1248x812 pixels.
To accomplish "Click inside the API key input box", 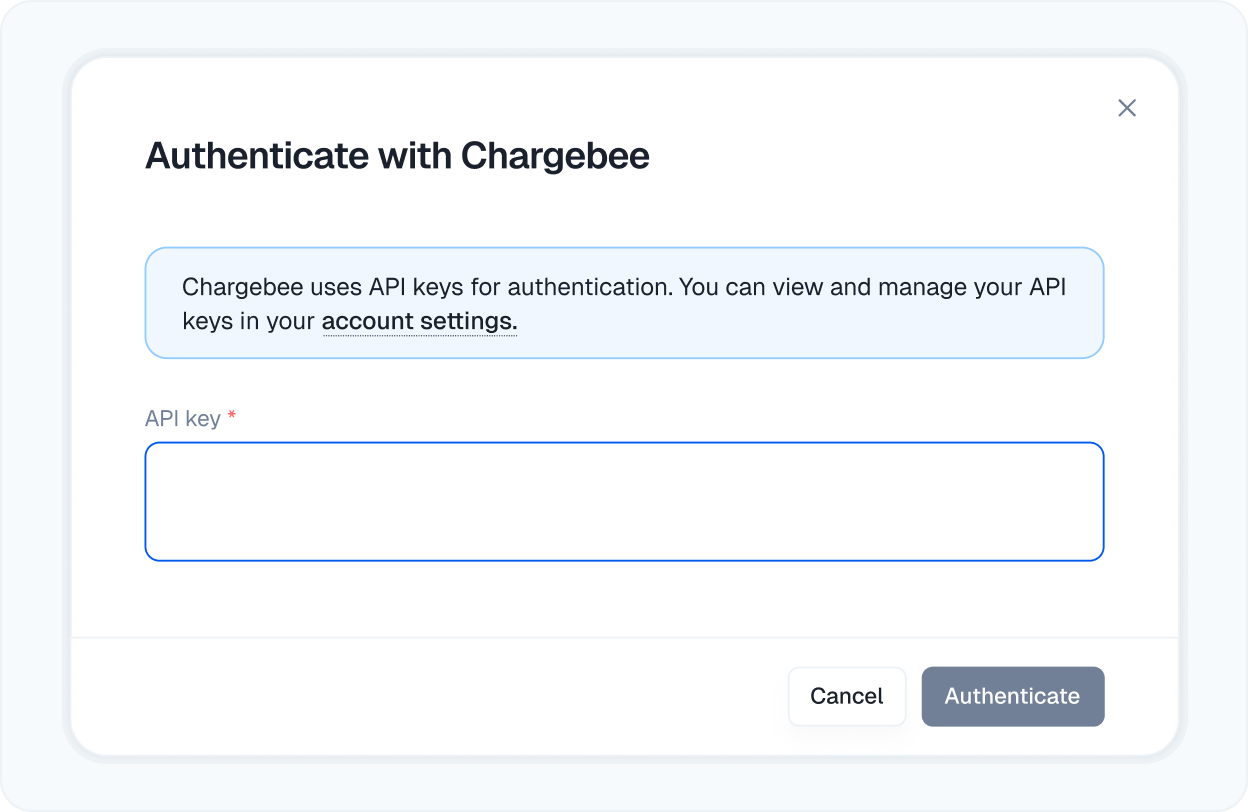I will [x=624, y=499].
